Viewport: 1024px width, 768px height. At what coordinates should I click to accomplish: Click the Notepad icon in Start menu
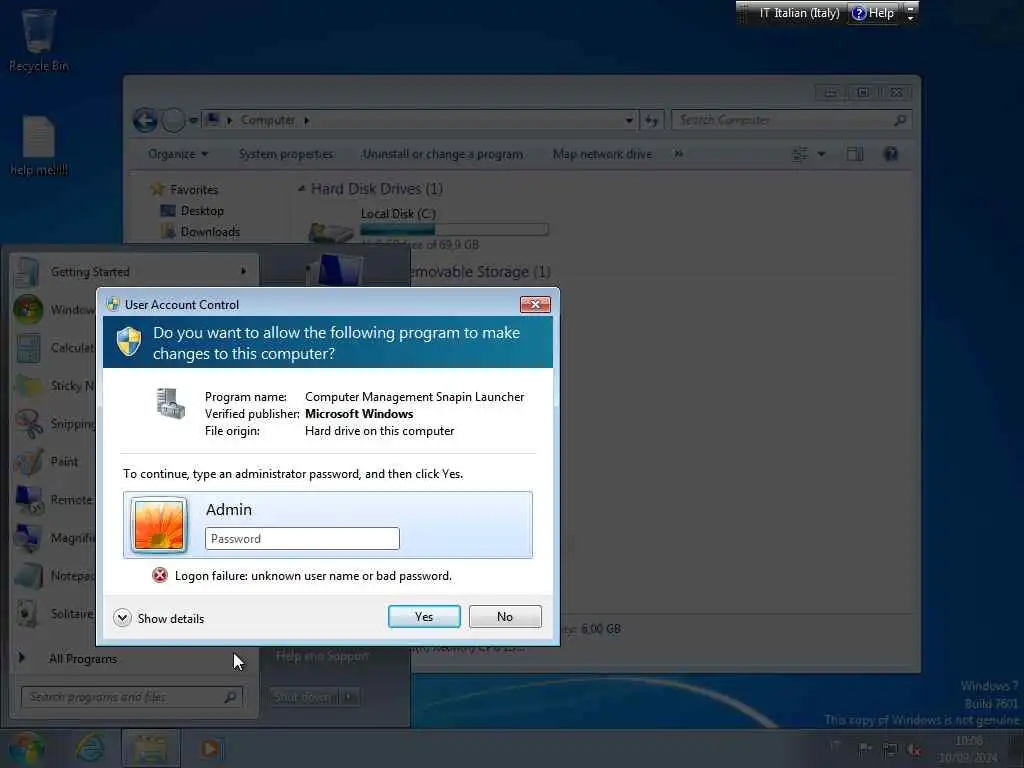pos(28,575)
